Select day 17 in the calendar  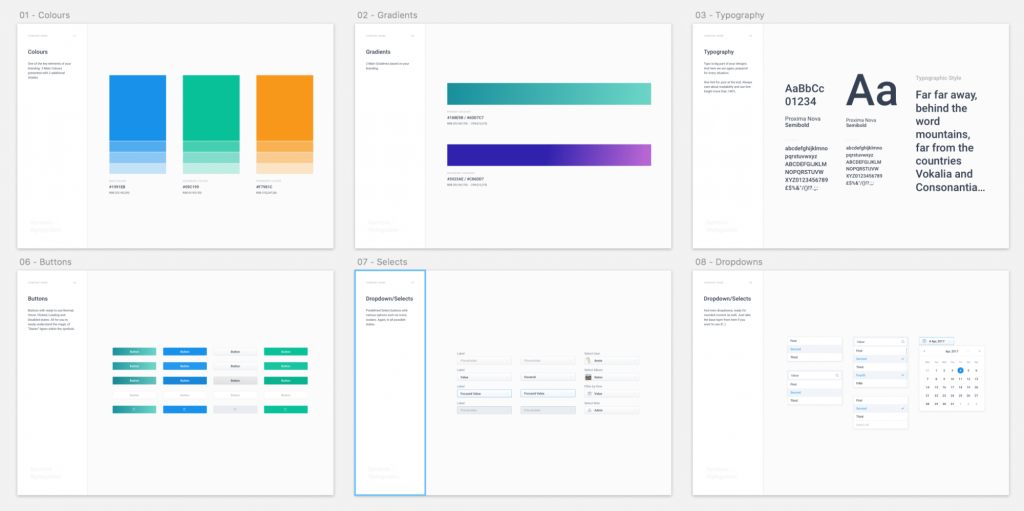[952, 387]
